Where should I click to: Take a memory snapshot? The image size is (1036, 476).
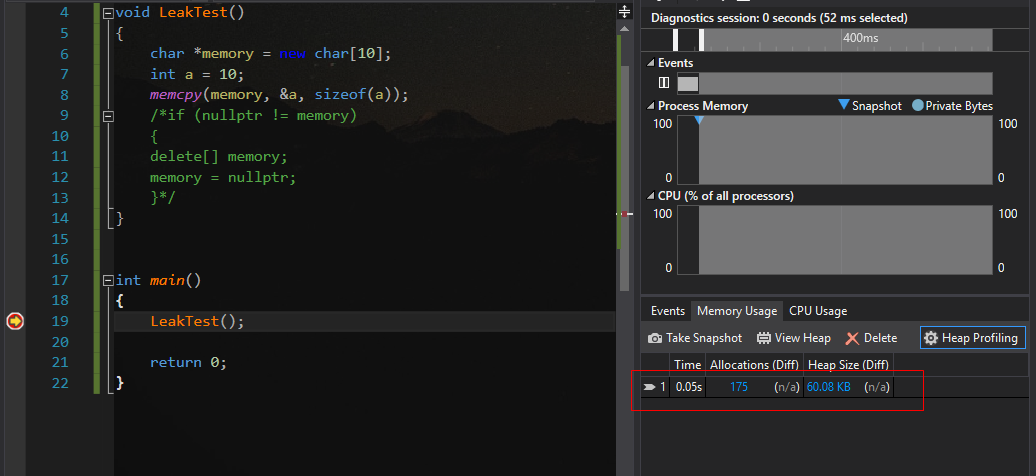pos(694,338)
